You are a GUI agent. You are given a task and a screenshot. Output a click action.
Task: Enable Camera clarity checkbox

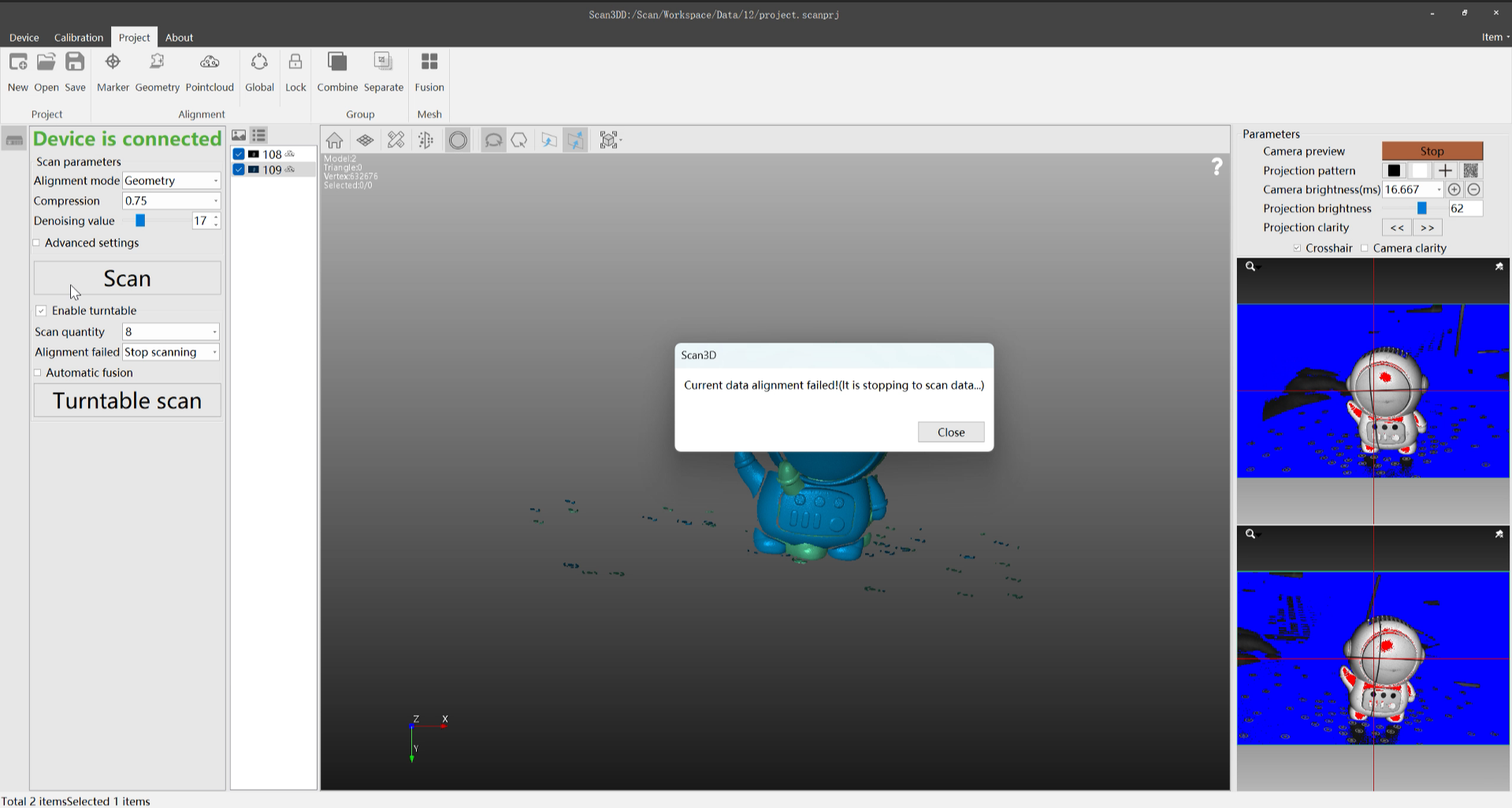pyautogui.click(x=1365, y=248)
